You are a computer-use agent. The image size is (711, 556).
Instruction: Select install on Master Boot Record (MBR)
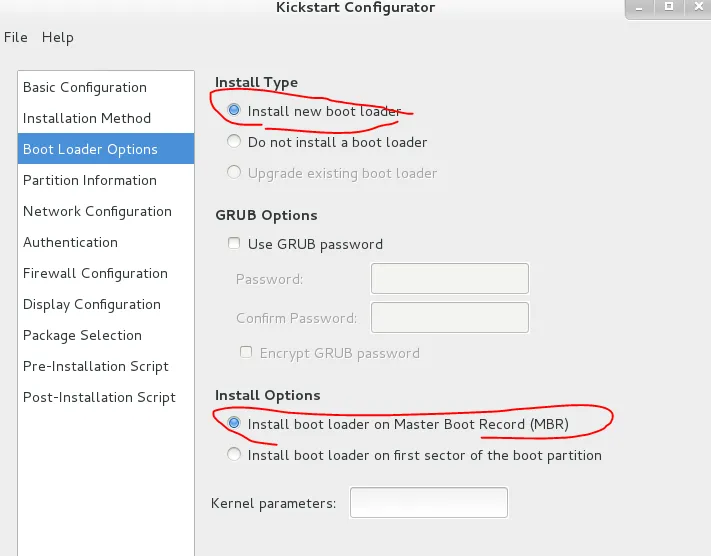click(234, 424)
